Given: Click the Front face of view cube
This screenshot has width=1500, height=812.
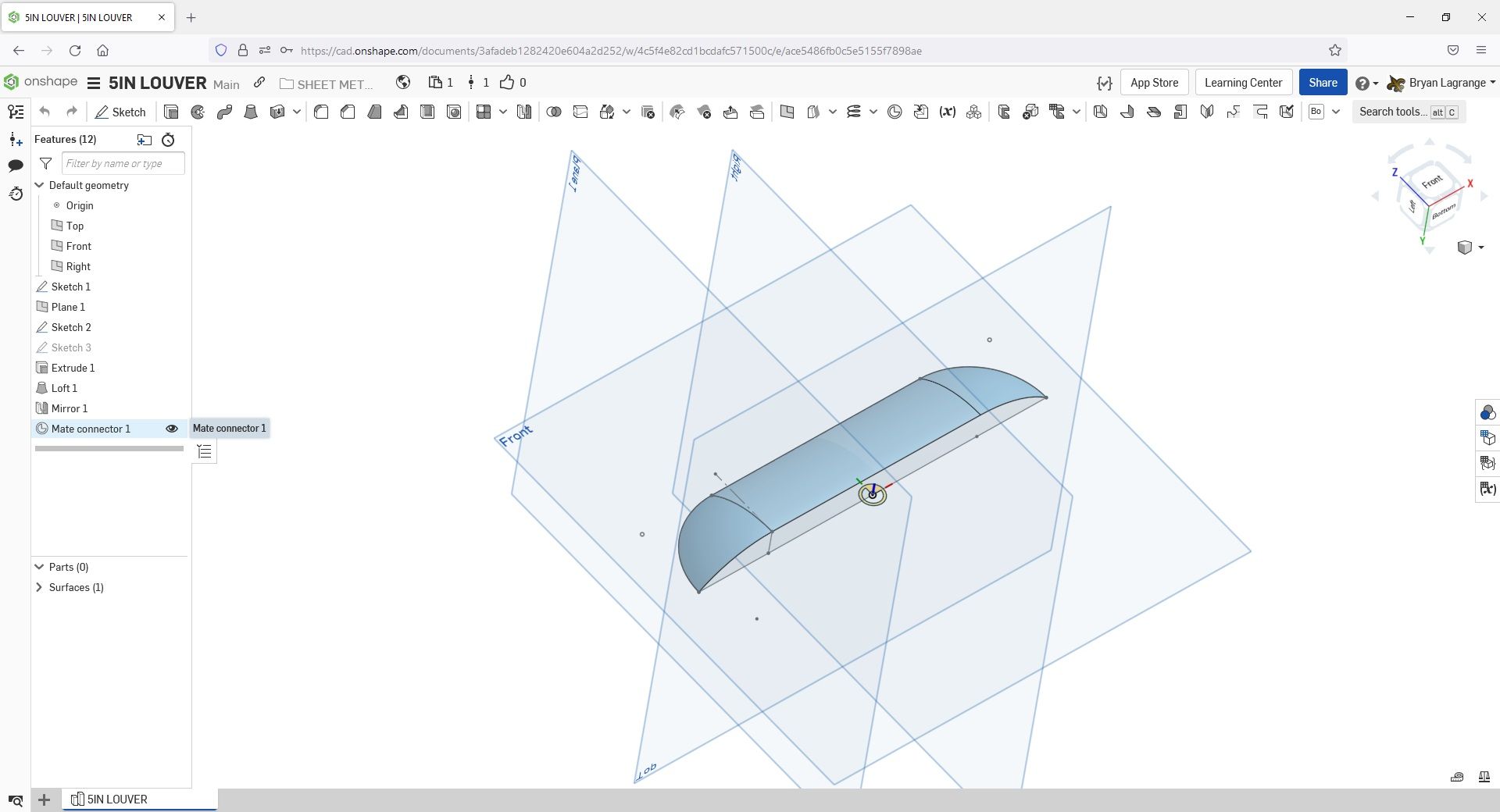Looking at the screenshot, I should (x=1432, y=182).
